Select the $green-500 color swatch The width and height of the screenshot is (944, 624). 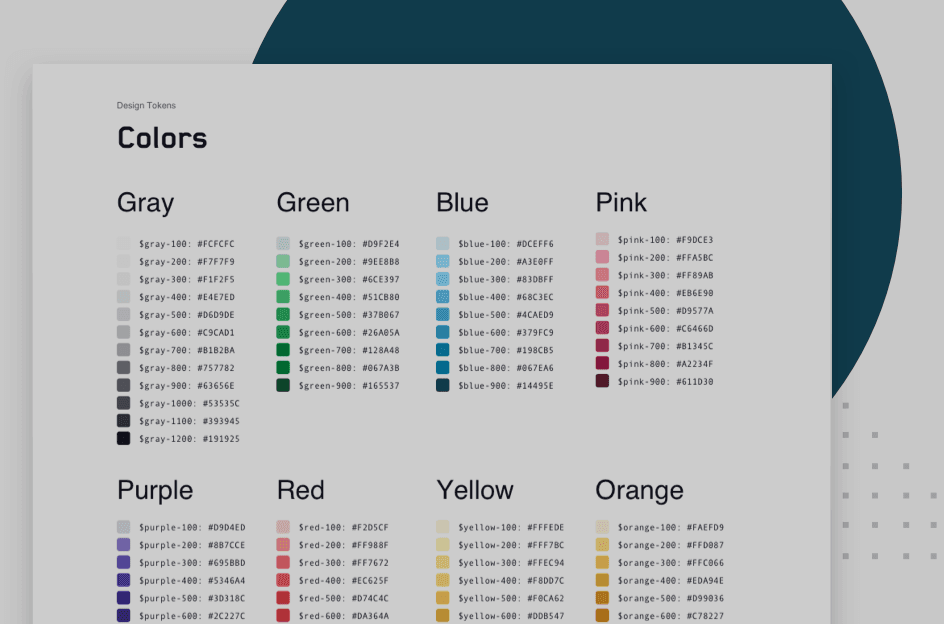[x=283, y=315]
